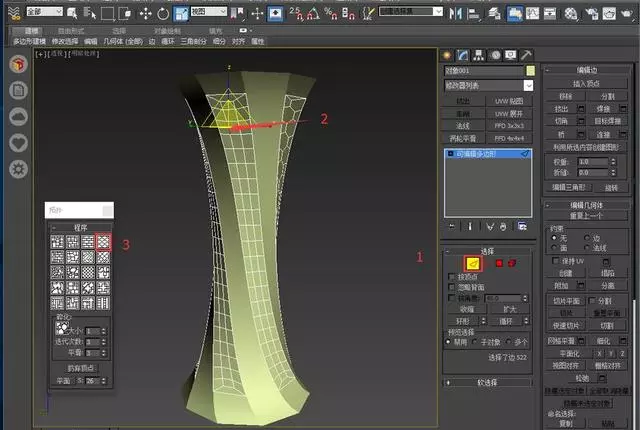Viewport: 640px width, 430px height.
Task: Switch to Polygon sub-object red square icon
Action: [x=499, y=263]
